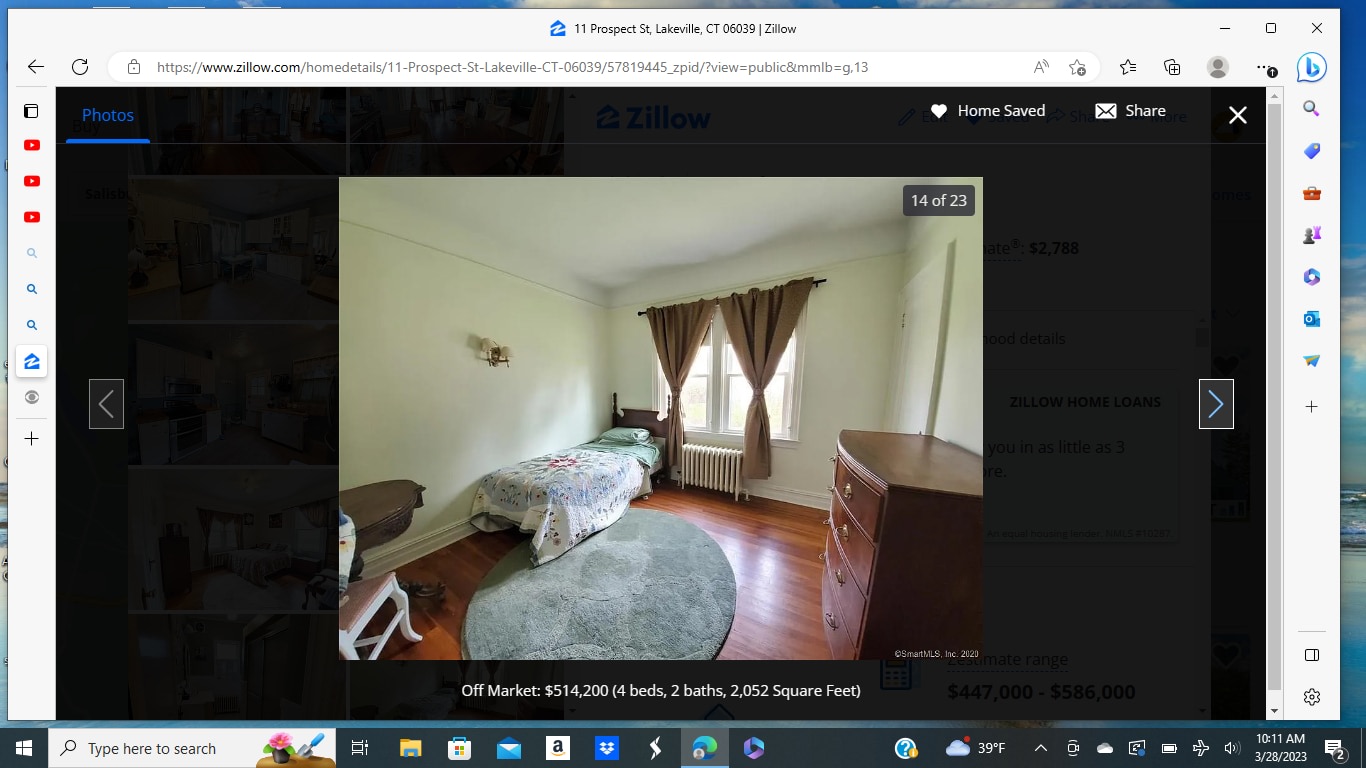Switch to the Zillow vertical tab
The width and height of the screenshot is (1366, 768).
pyautogui.click(x=32, y=361)
